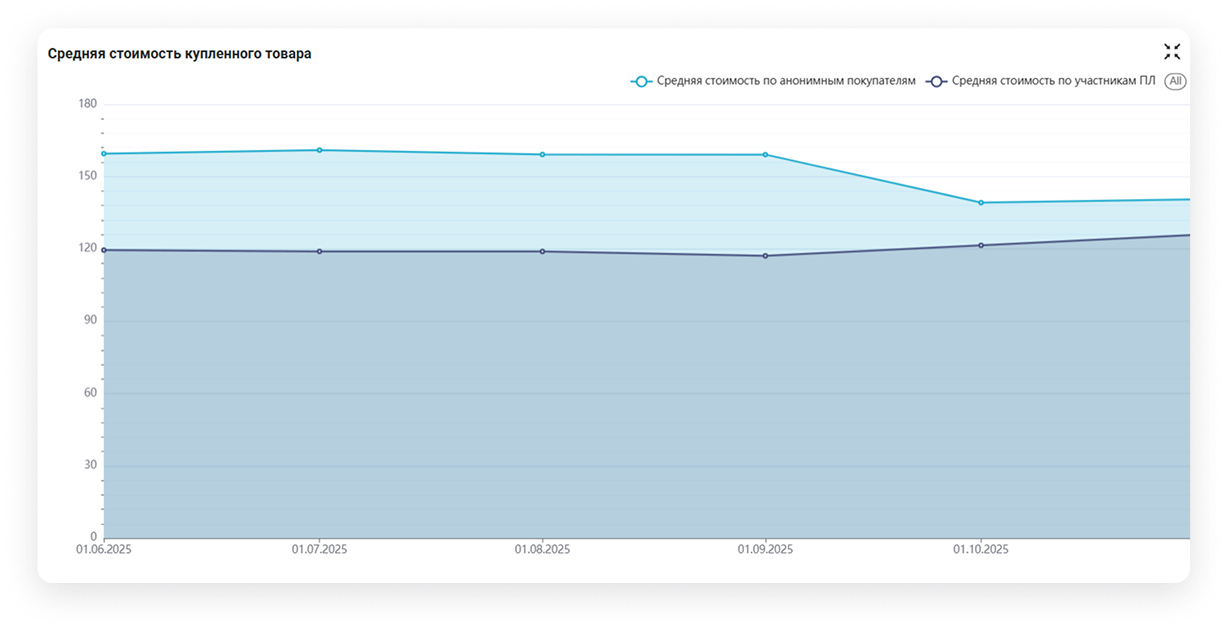Collapse the chart using the minimize arrows icon
1228x626 pixels.
1172,52
